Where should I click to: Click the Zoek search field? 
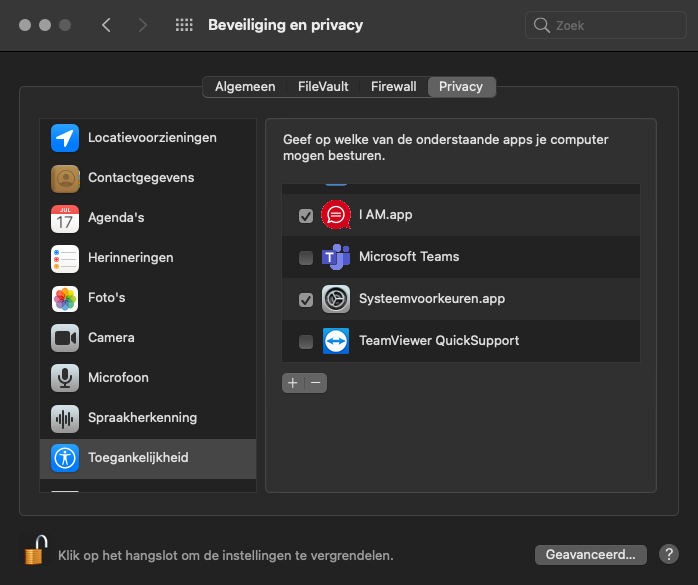(605, 25)
